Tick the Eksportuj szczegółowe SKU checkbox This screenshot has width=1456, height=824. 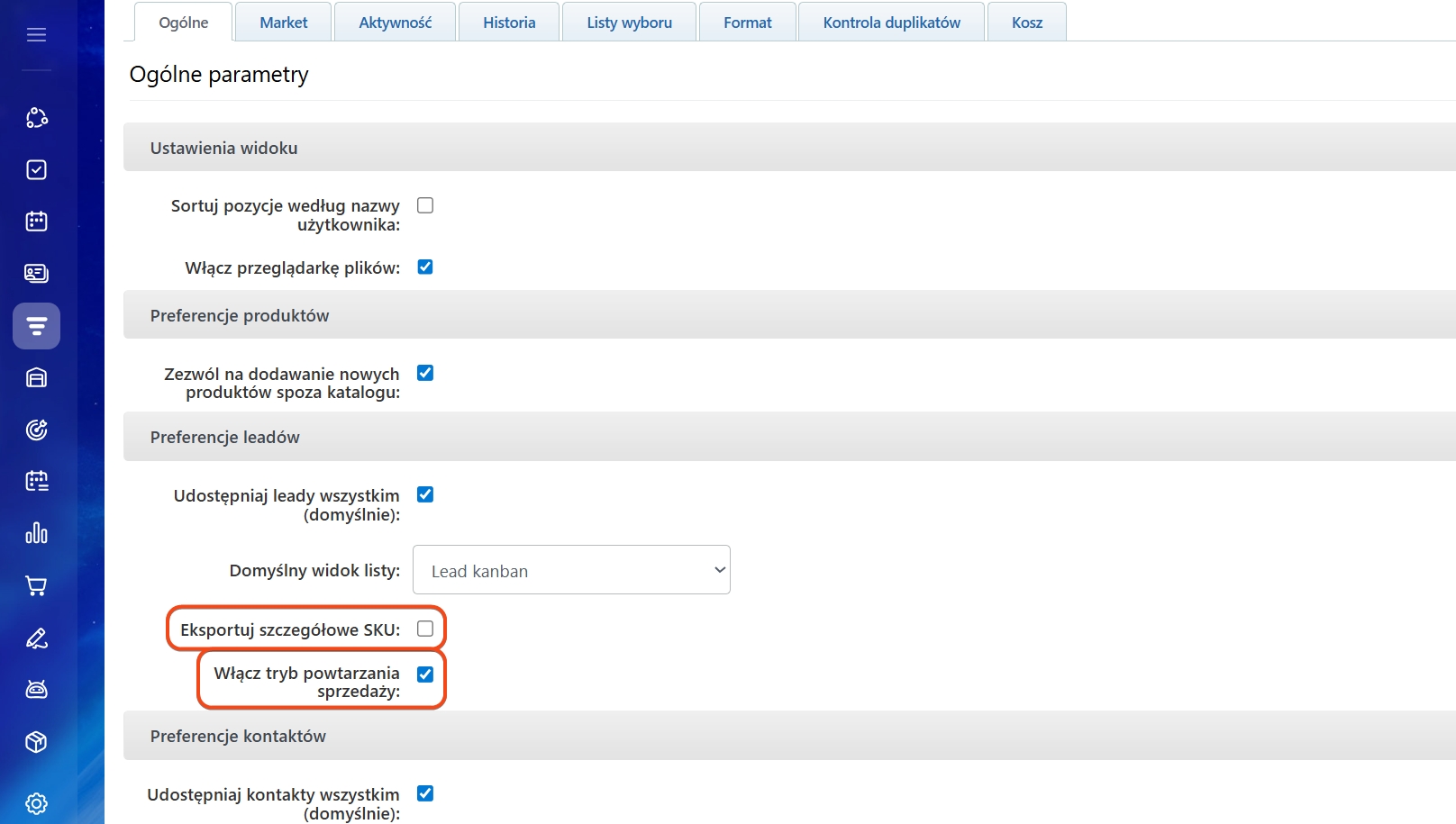coord(425,629)
